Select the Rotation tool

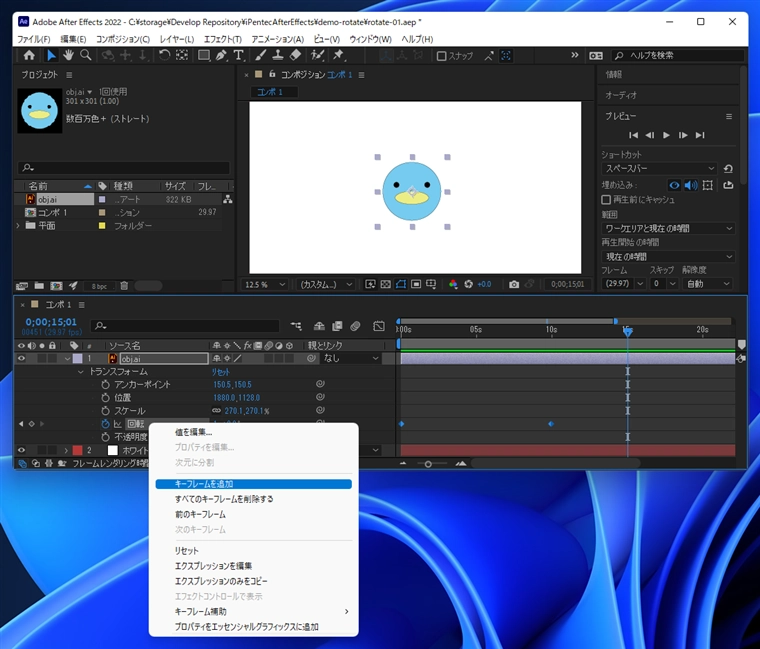165,56
